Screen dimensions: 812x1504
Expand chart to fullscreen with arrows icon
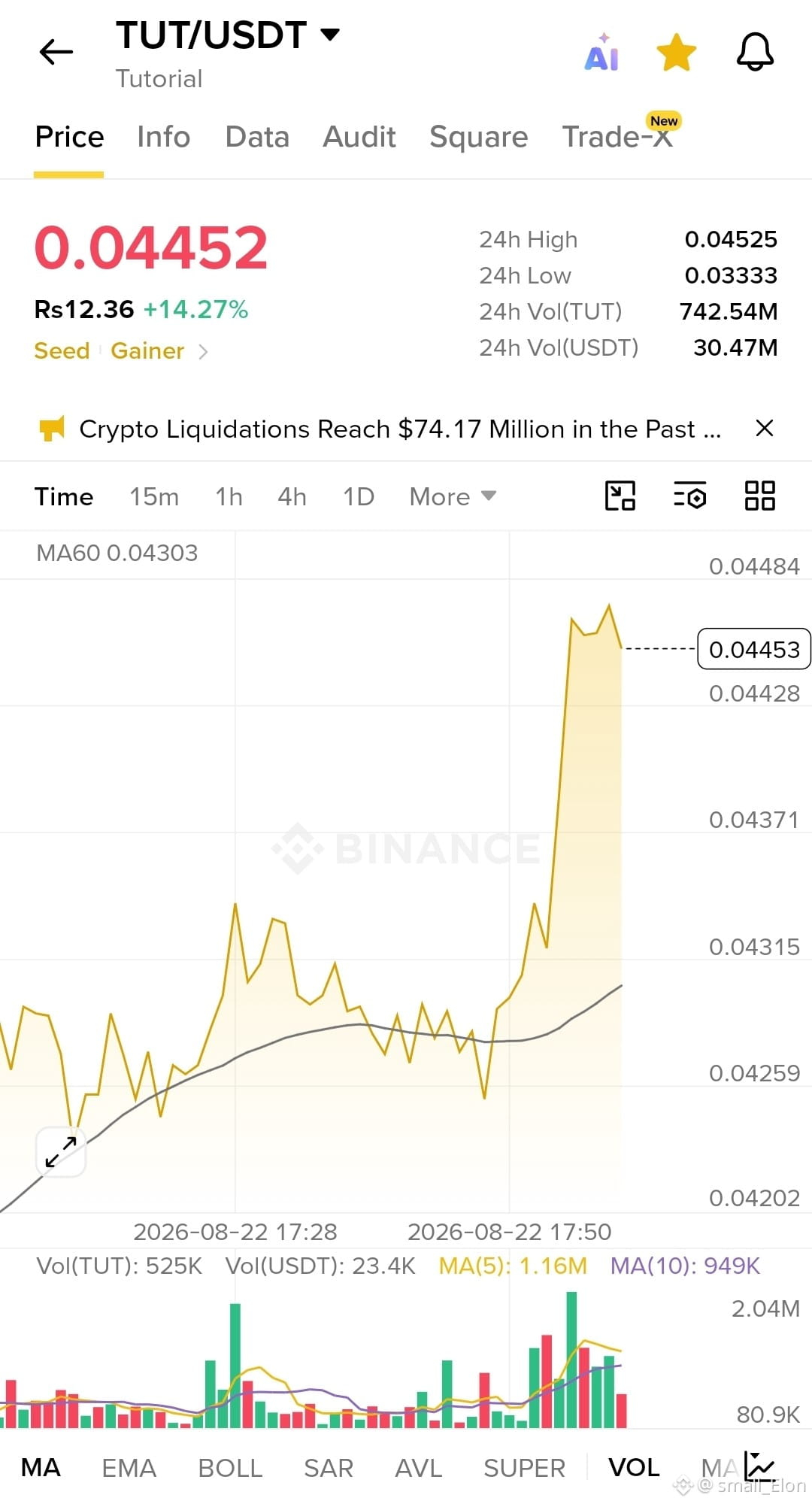pos(61,1152)
